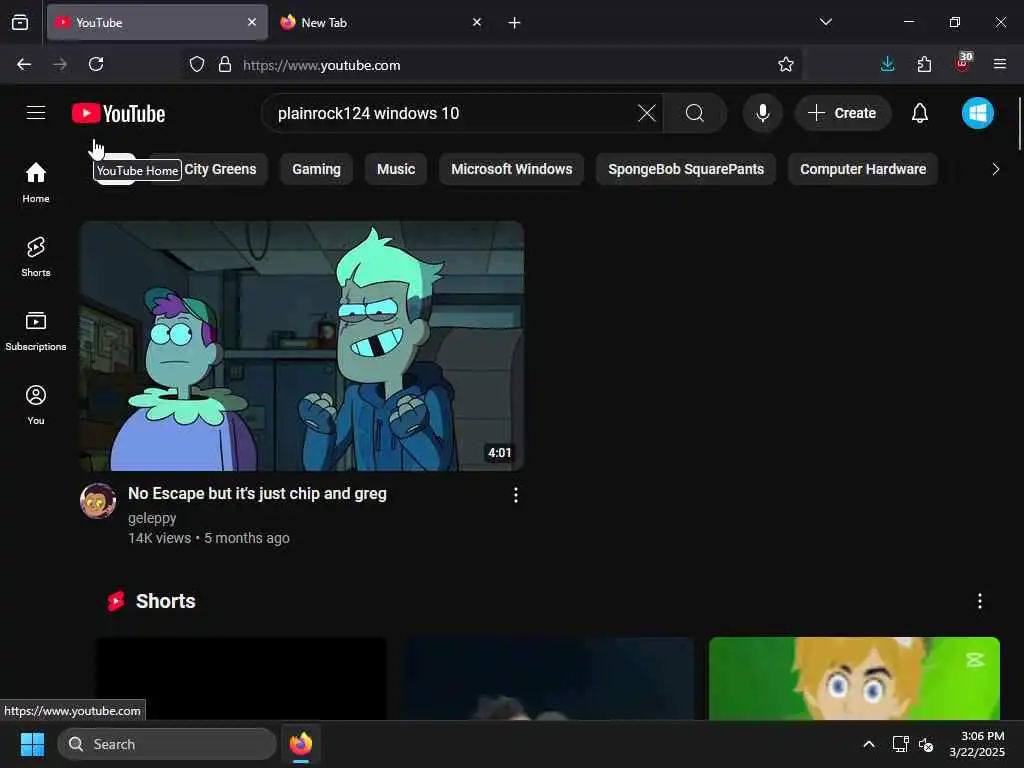Open Firefox View button
Screen dimensions: 1024x768
(x=20, y=22)
